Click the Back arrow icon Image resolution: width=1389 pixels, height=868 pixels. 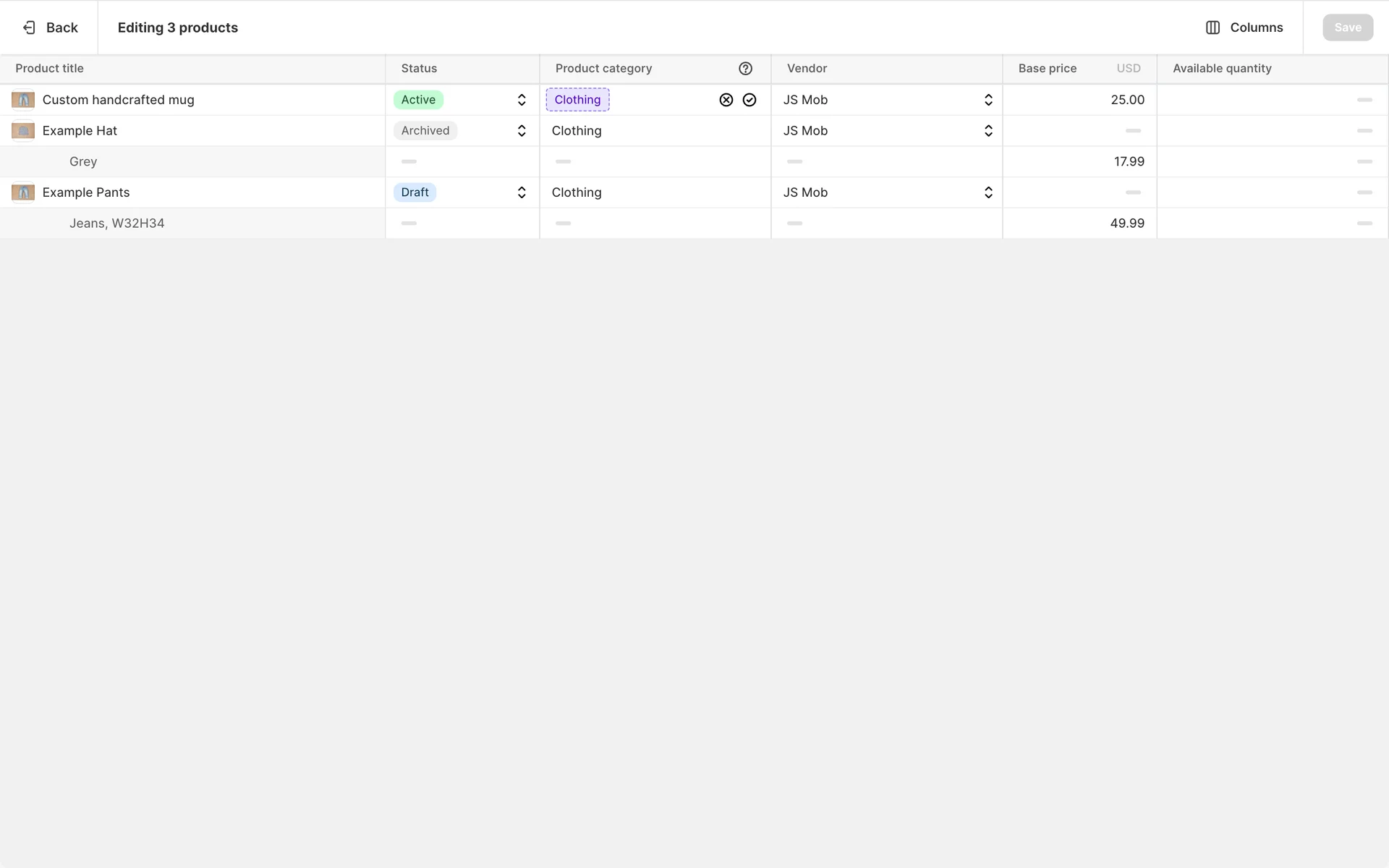29,27
